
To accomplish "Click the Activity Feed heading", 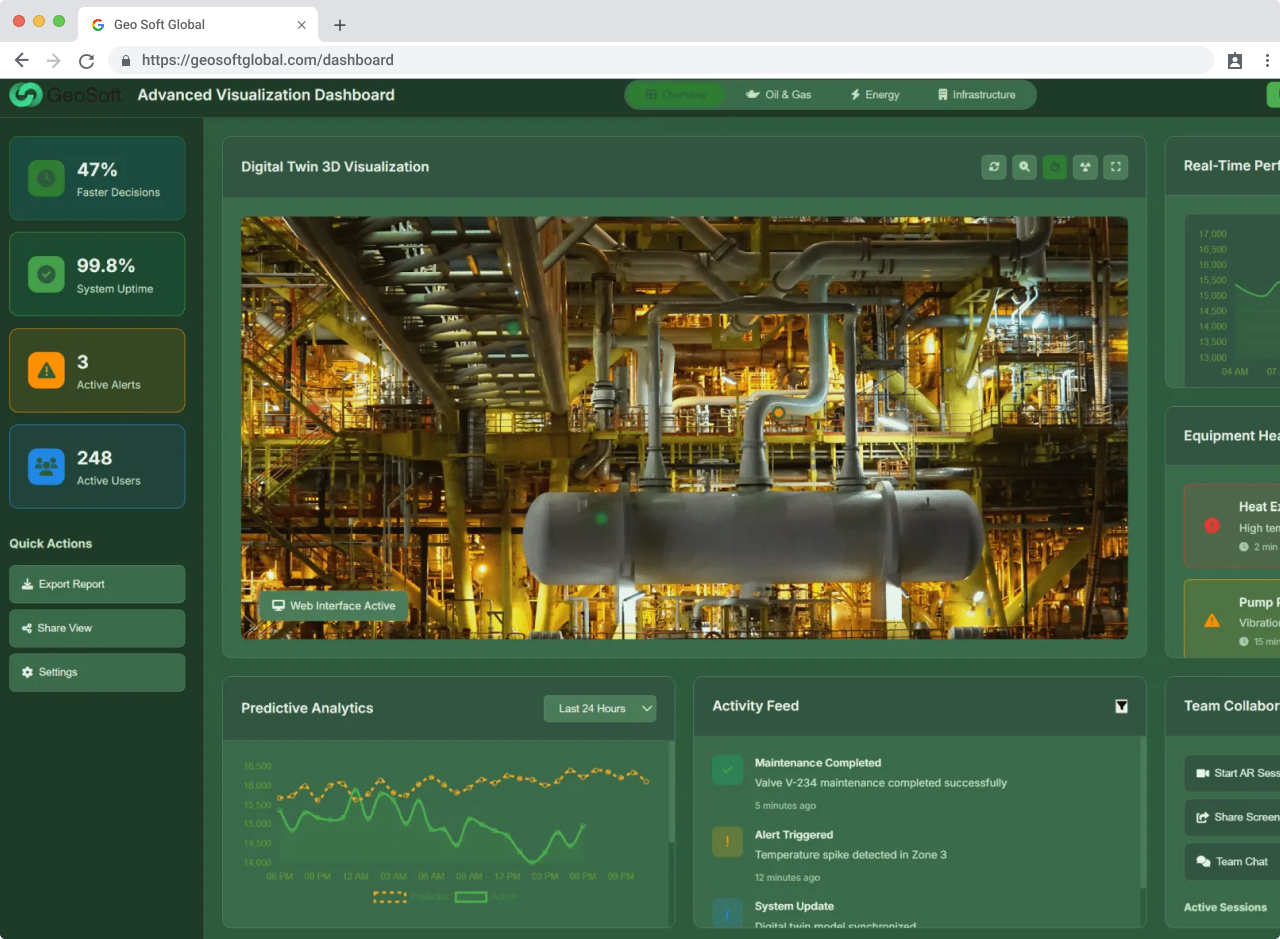I will pos(756,706).
